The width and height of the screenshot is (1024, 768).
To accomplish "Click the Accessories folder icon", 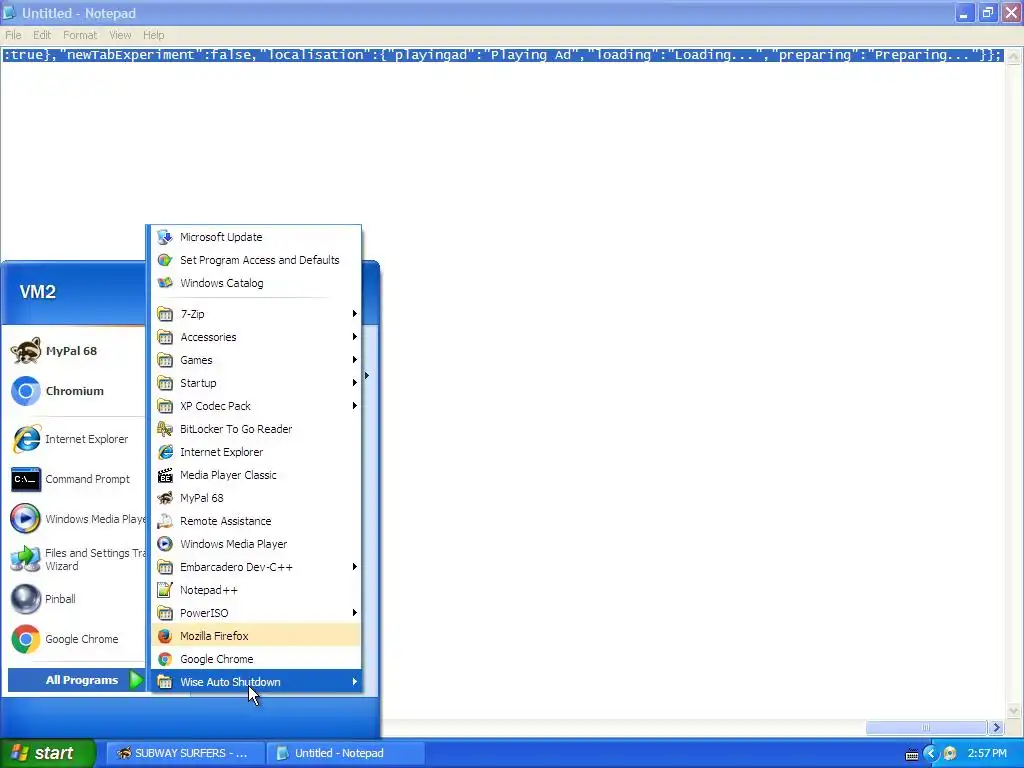I will tap(165, 337).
